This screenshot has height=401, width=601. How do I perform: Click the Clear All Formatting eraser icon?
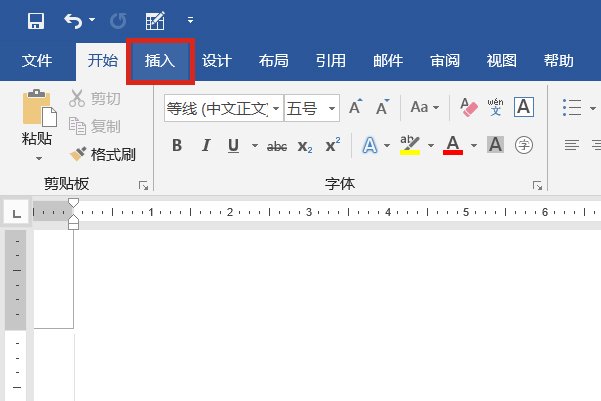(469, 107)
